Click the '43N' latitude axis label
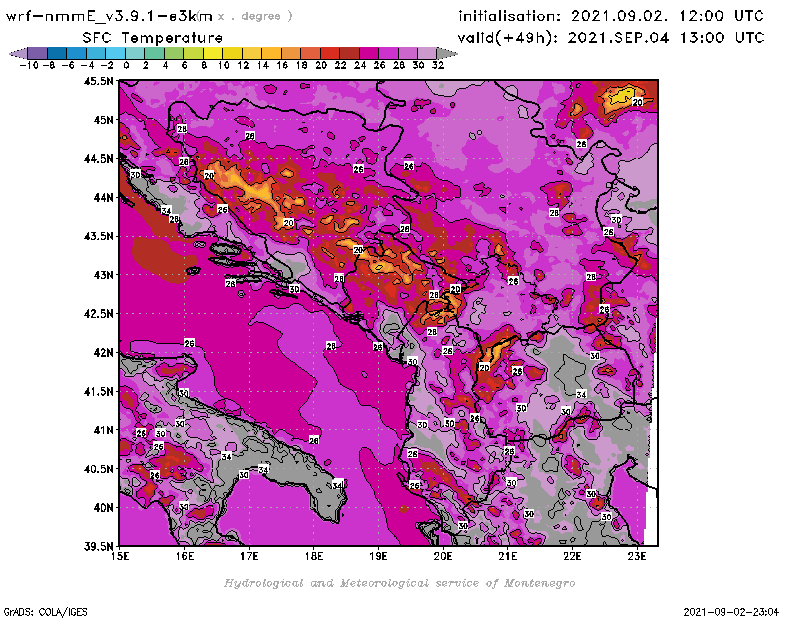 tap(103, 275)
